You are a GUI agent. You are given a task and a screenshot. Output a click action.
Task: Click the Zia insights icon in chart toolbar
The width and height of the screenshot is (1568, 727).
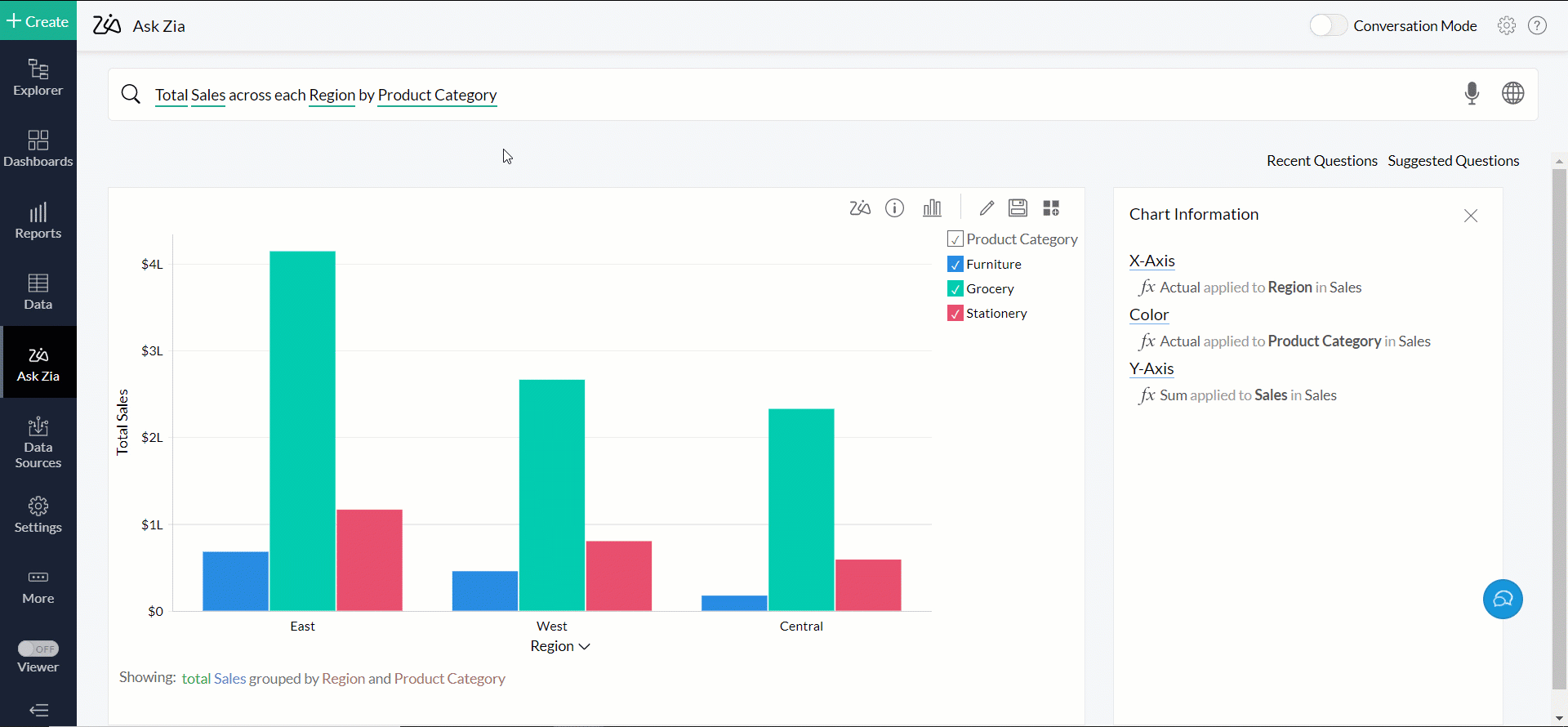(859, 208)
